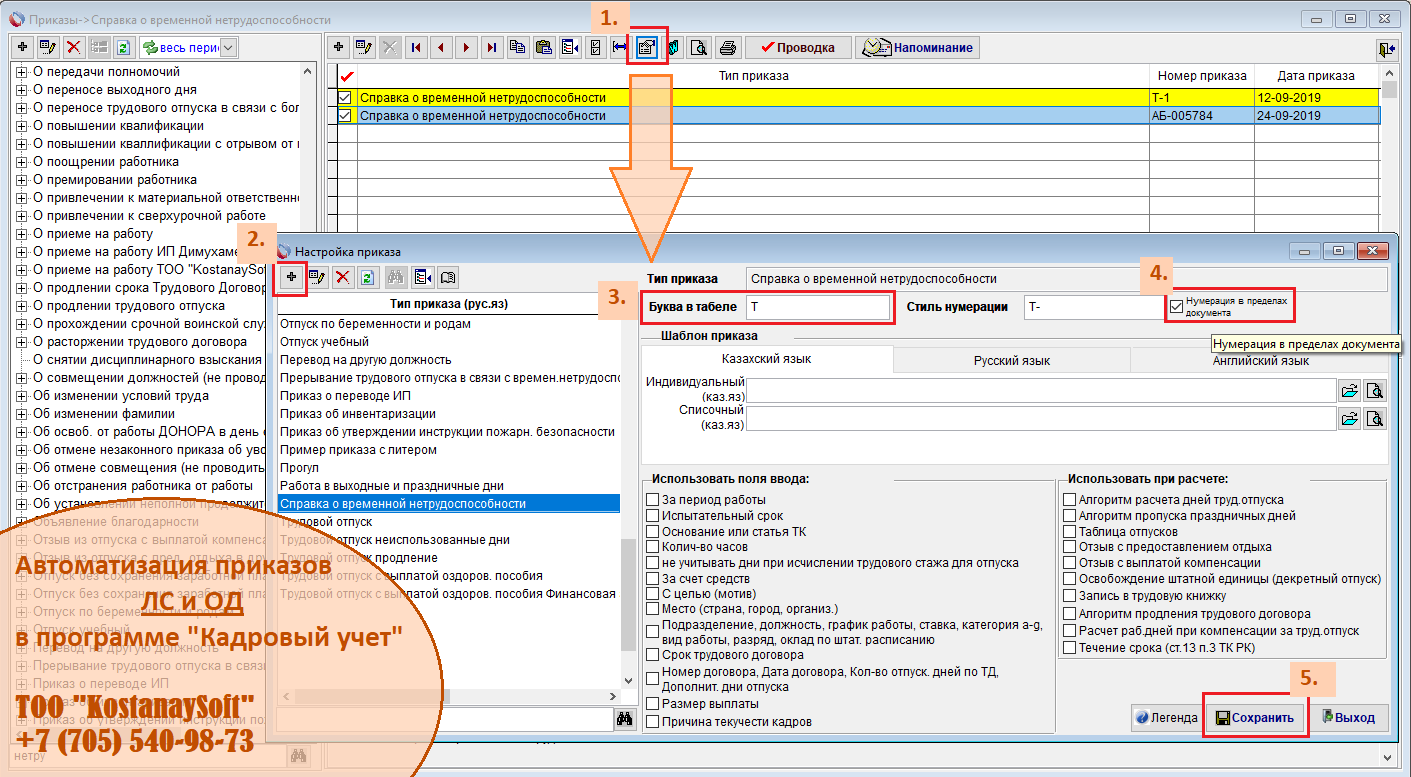Click the Легенда button
The image size is (1411, 777).
(1166, 717)
